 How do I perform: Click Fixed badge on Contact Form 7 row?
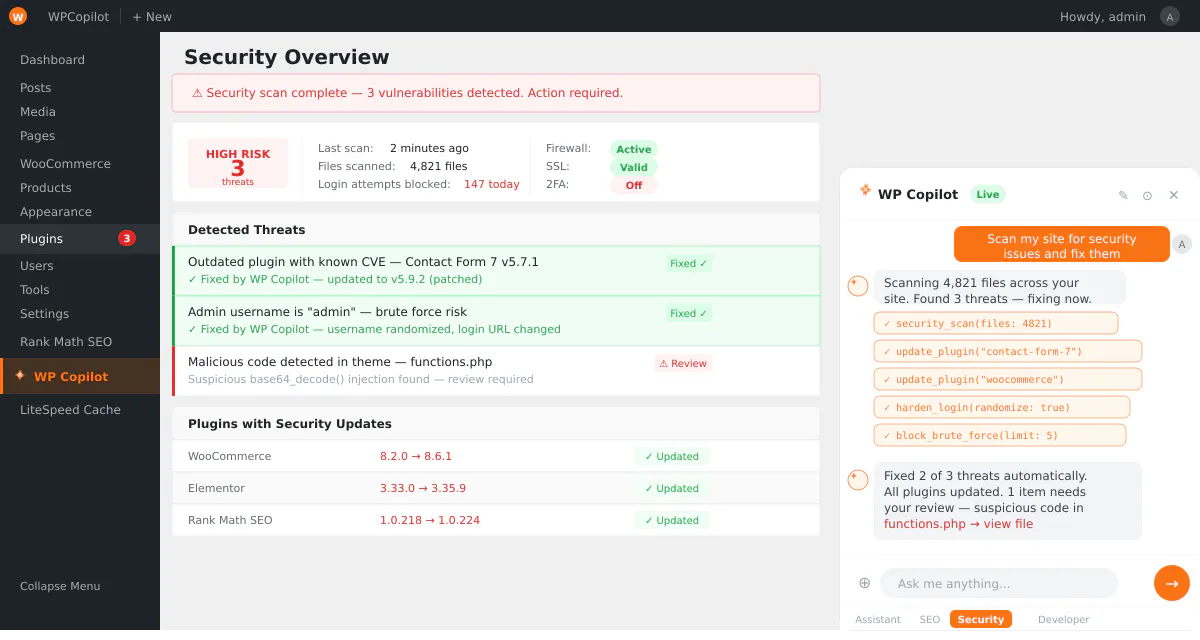click(689, 264)
